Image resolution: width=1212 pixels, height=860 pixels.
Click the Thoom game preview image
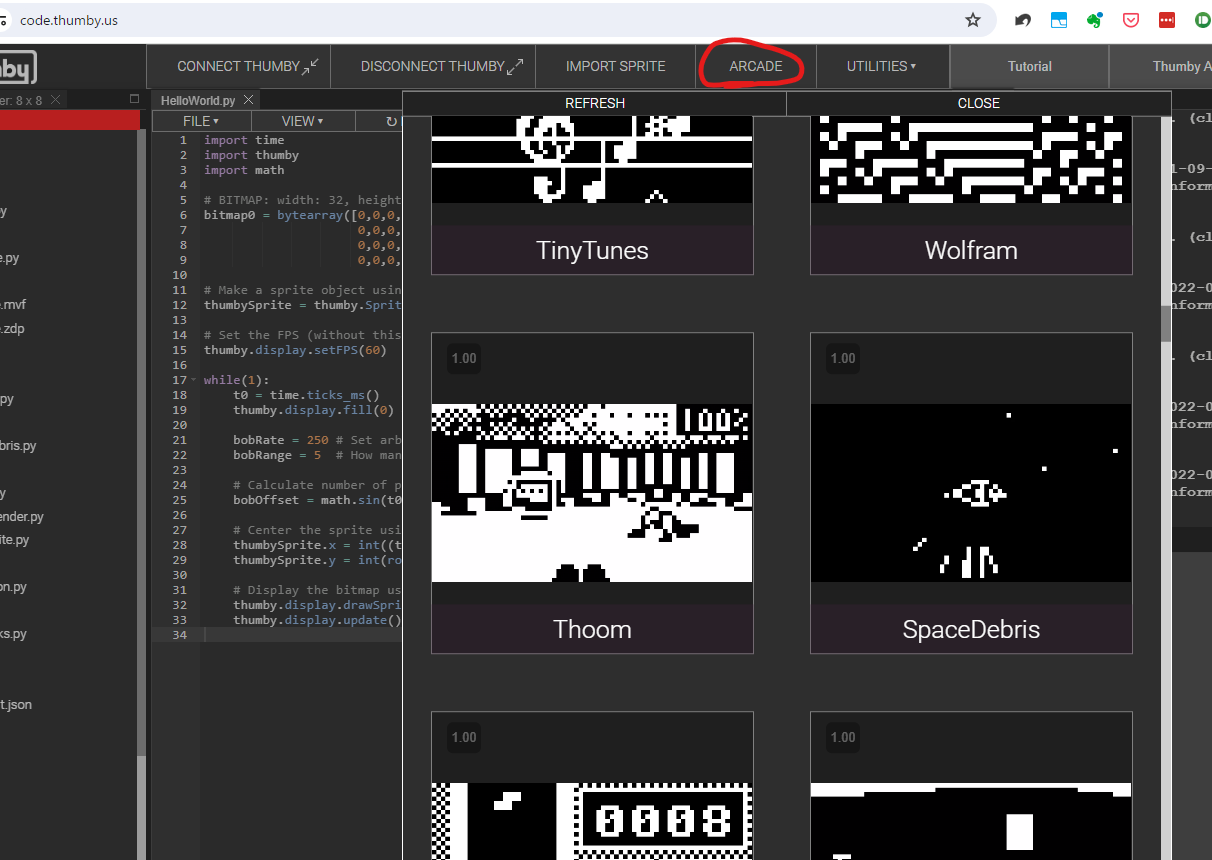[x=592, y=493]
